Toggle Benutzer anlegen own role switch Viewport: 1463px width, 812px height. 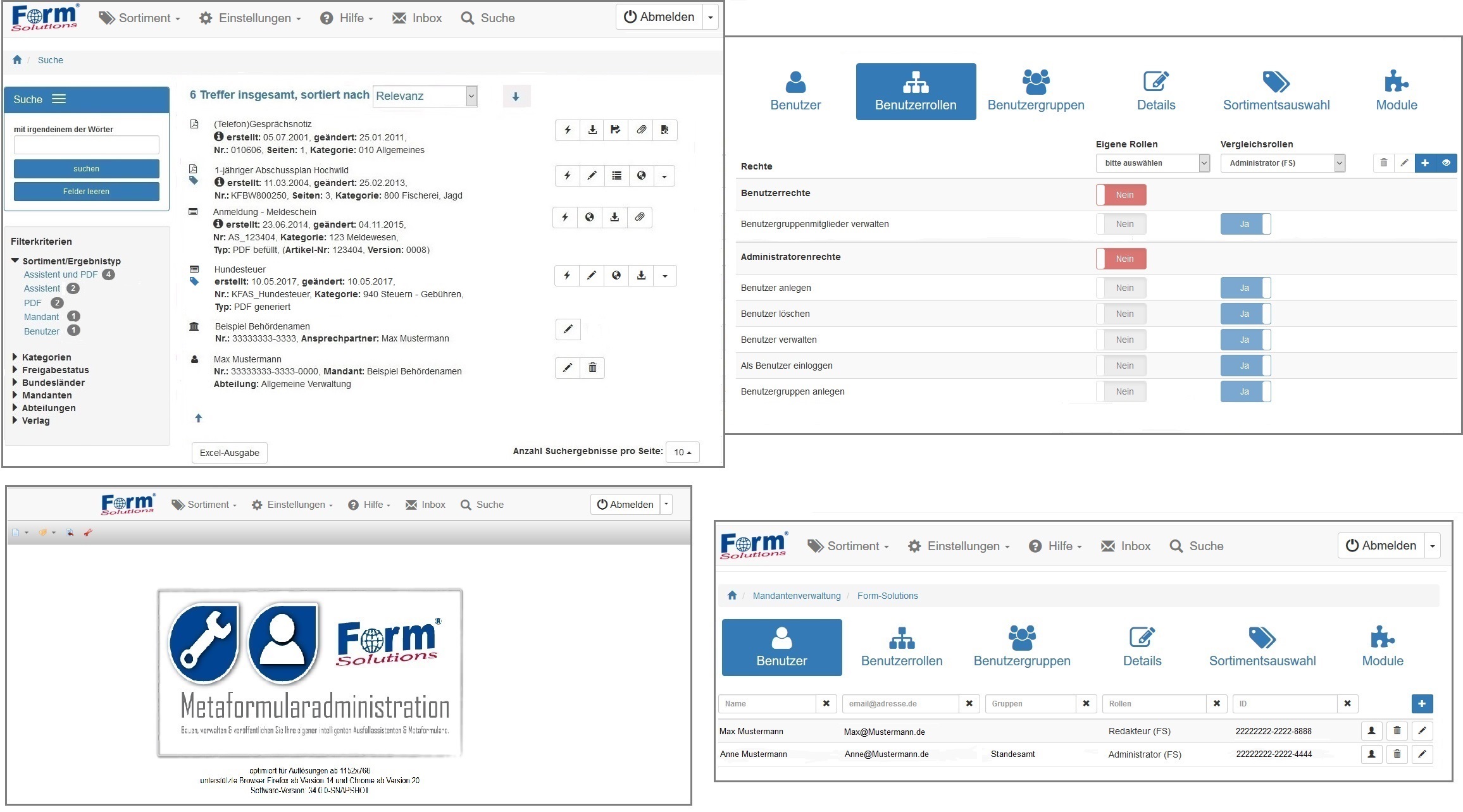click(1121, 288)
